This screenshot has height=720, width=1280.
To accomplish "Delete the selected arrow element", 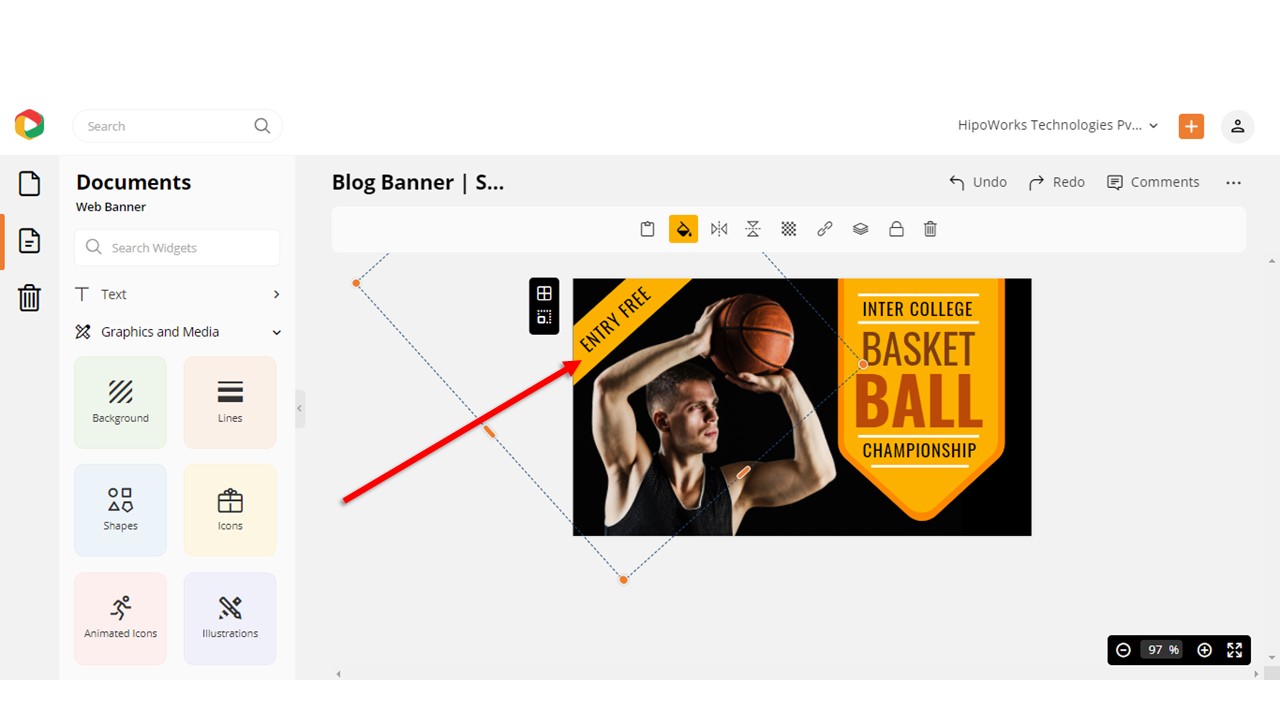I will point(930,229).
